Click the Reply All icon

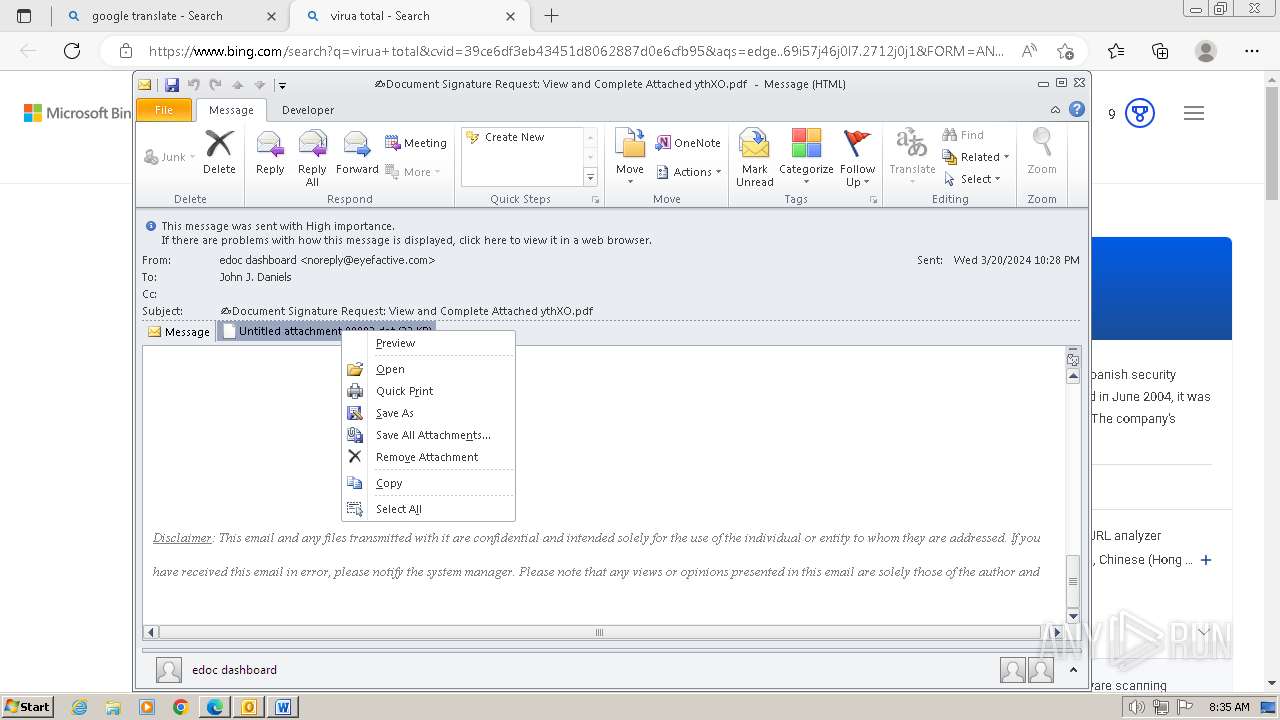click(312, 158)
